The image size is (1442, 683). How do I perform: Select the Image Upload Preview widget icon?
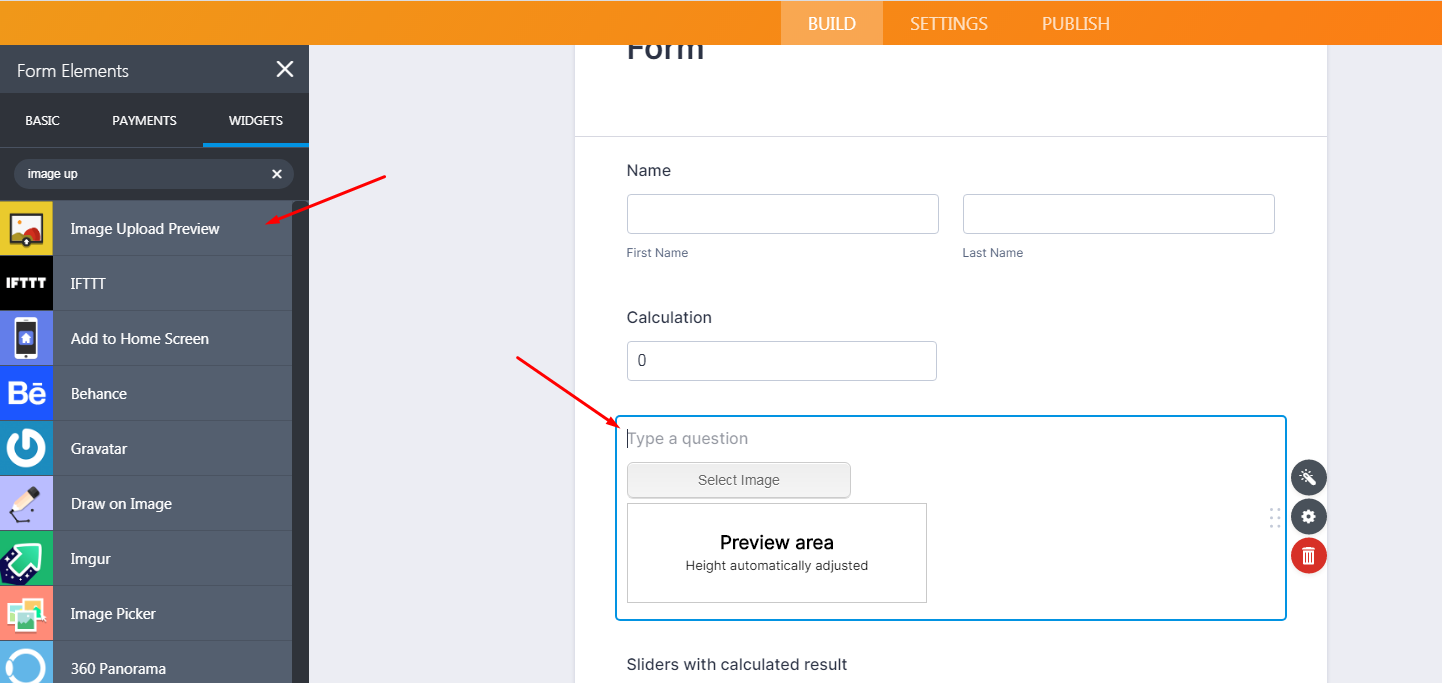coord(26,228)
